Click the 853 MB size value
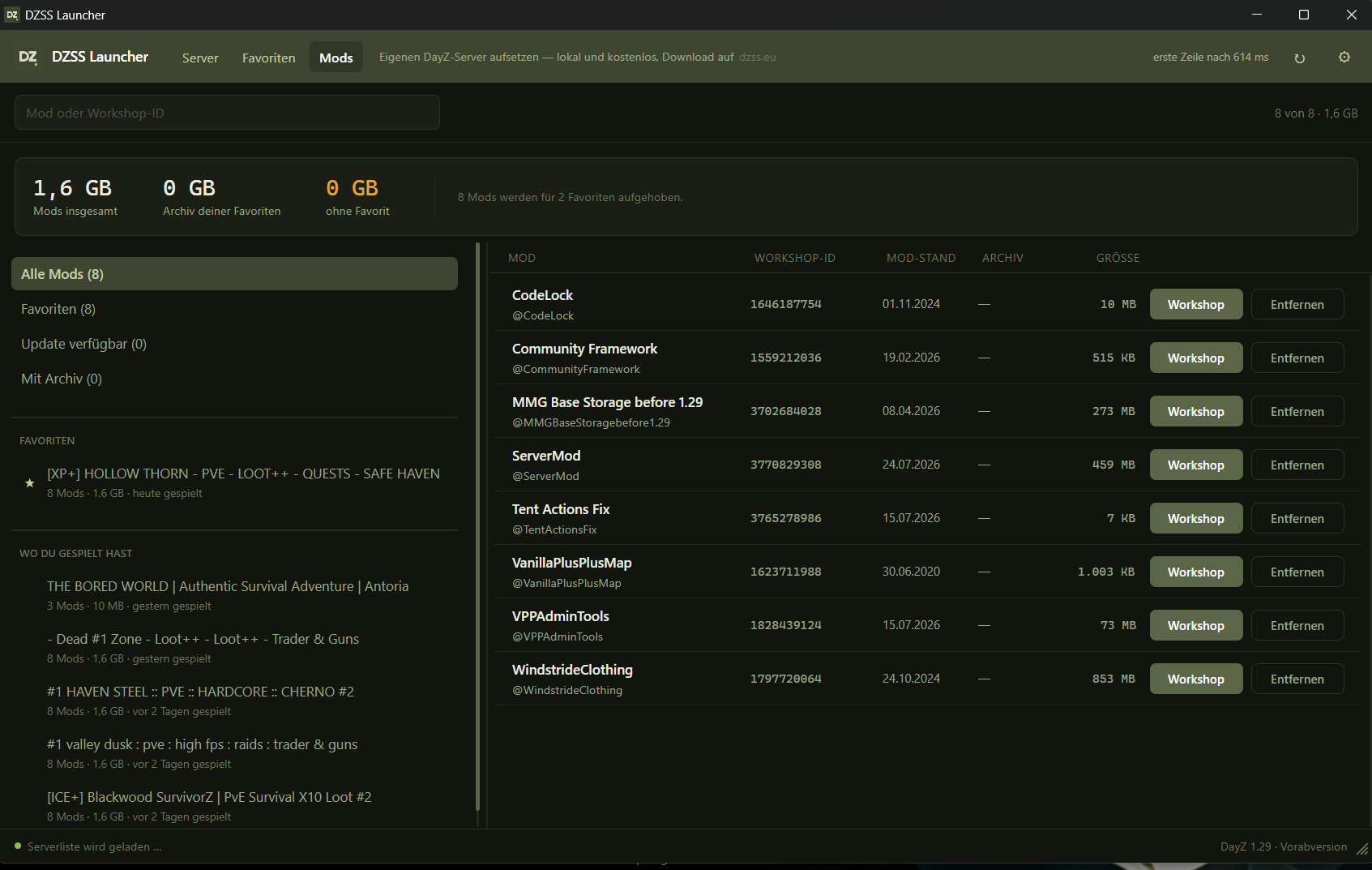1372x870 pixels. (1113, 679)
